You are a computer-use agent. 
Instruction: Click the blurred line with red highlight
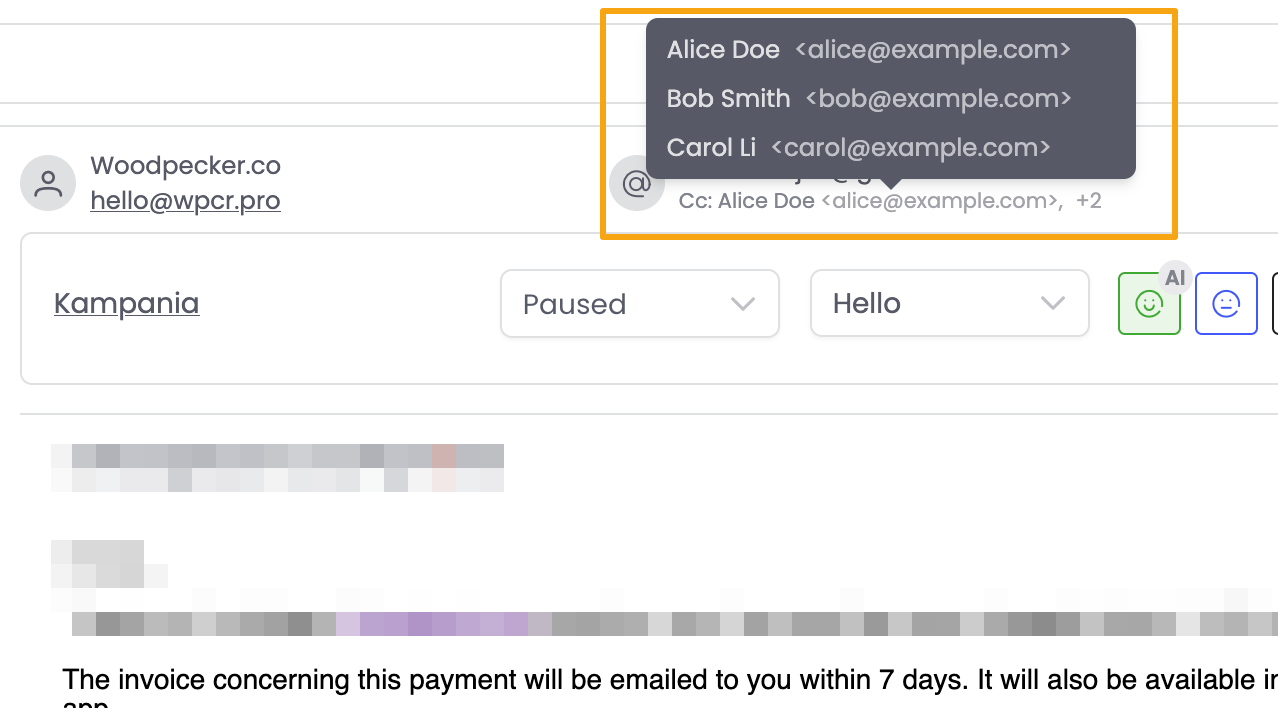point(444,457)
